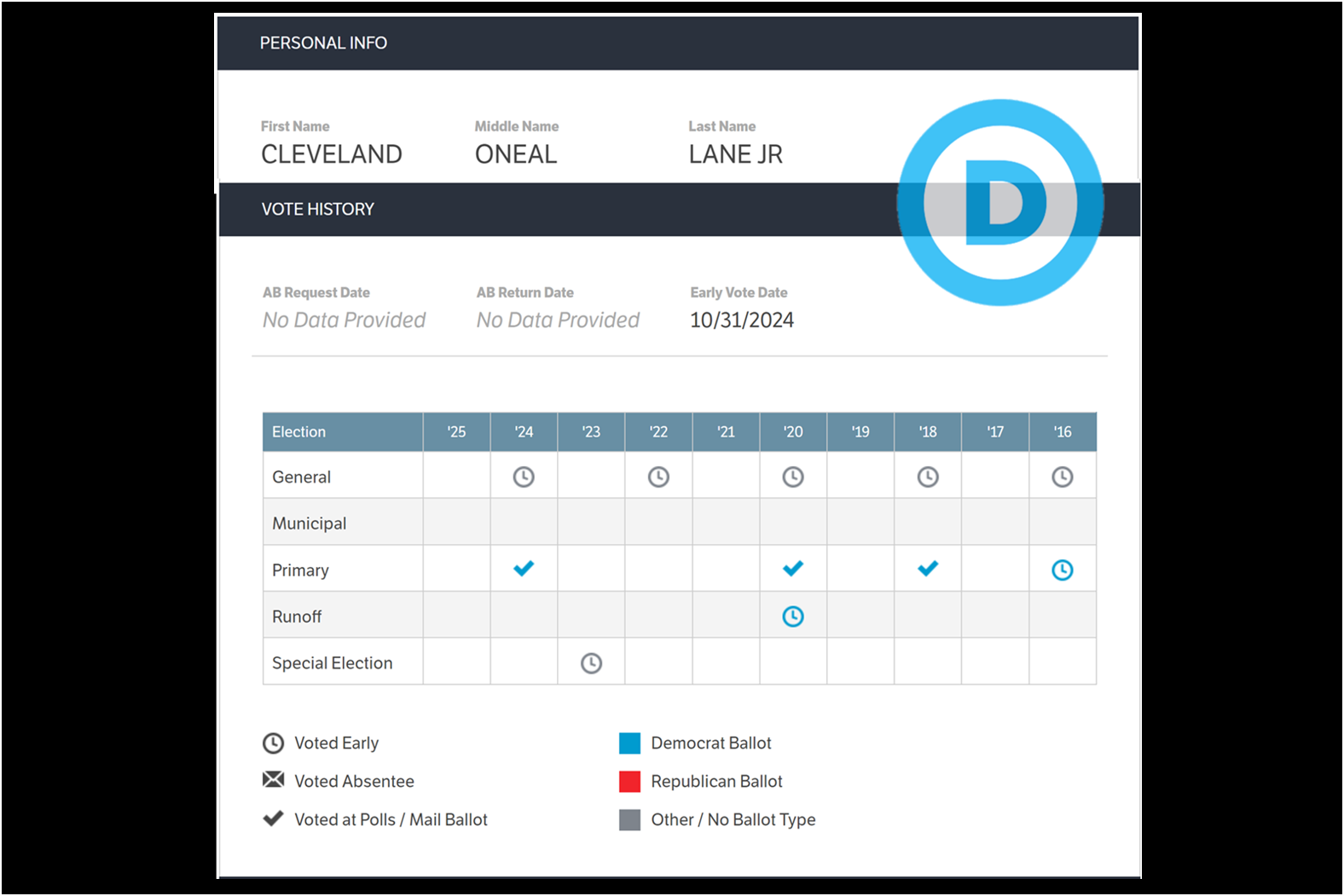Click the '22 year column header
Viewport: 1344px width, 896px height.
[658, 432]
